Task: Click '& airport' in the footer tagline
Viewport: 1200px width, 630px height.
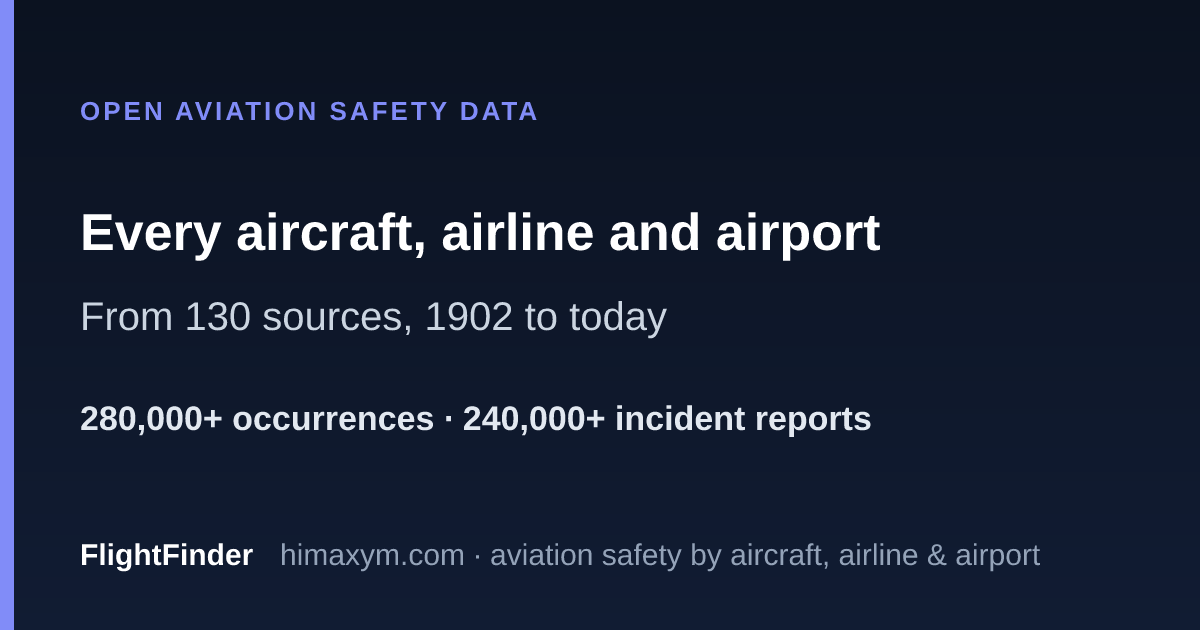Action: pos(983,555)
